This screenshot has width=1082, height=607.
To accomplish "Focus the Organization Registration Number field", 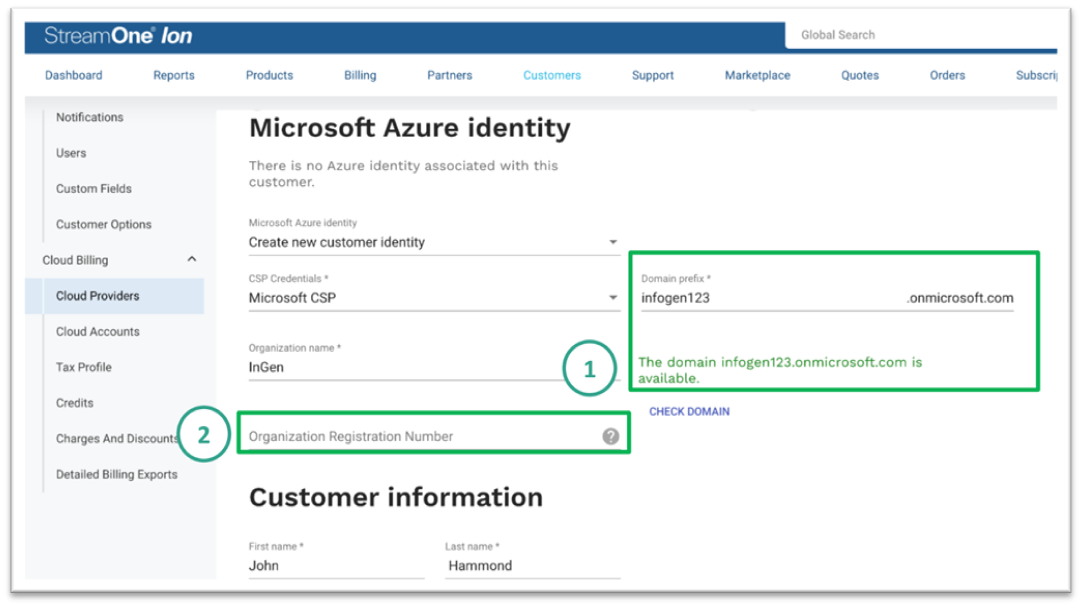I will point(420,437).
